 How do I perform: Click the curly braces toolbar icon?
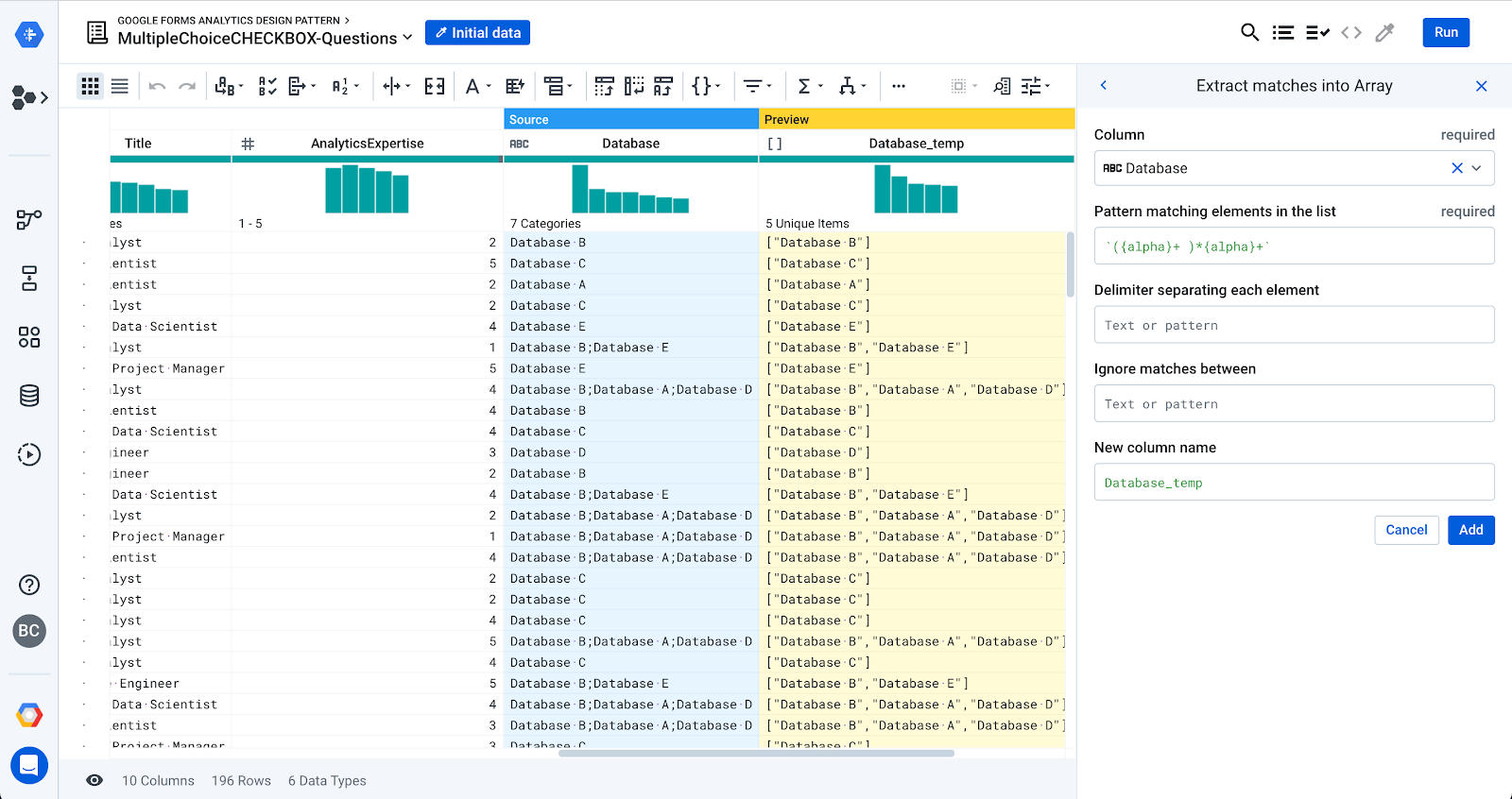(705, 87)
